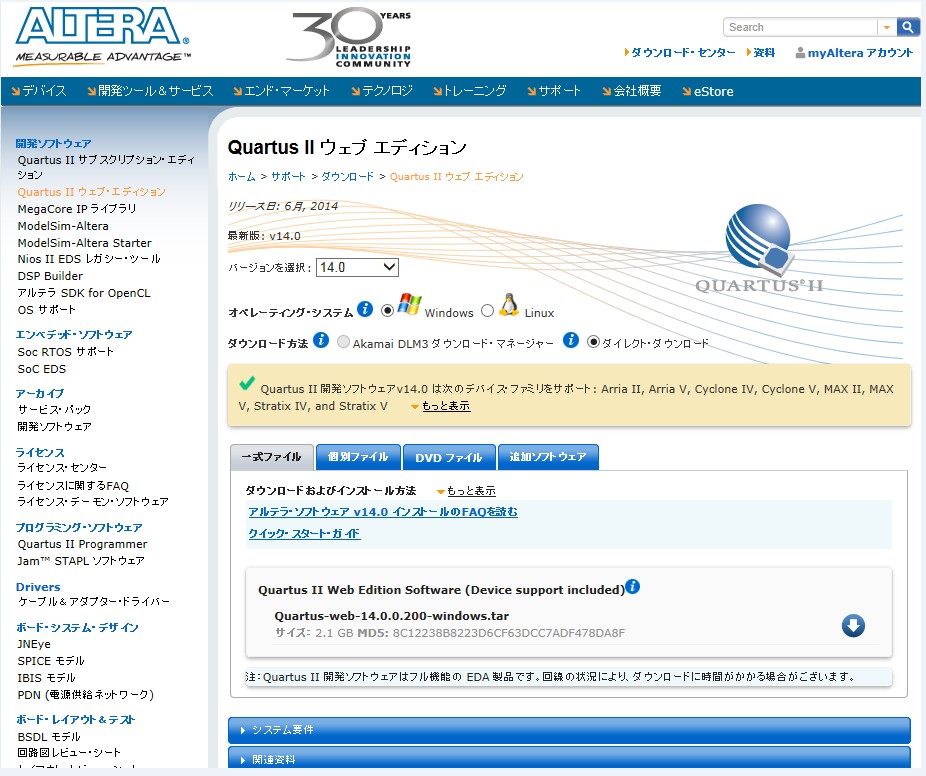Viewport: 926px width, 776px height.
Task: Click the info icon beside ダウンロード方法
Action: [321, 340]
